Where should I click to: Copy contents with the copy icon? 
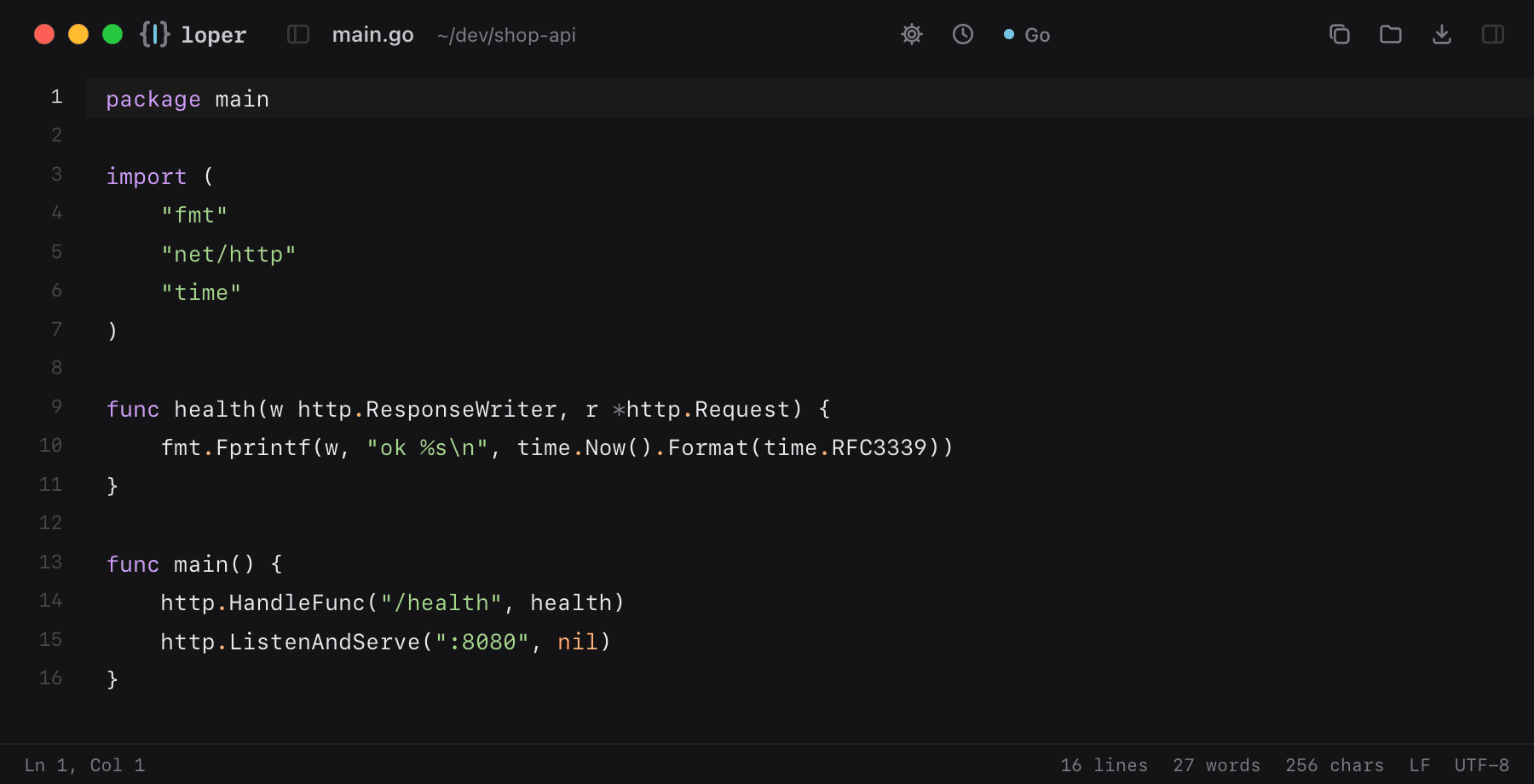[1340, 34]
